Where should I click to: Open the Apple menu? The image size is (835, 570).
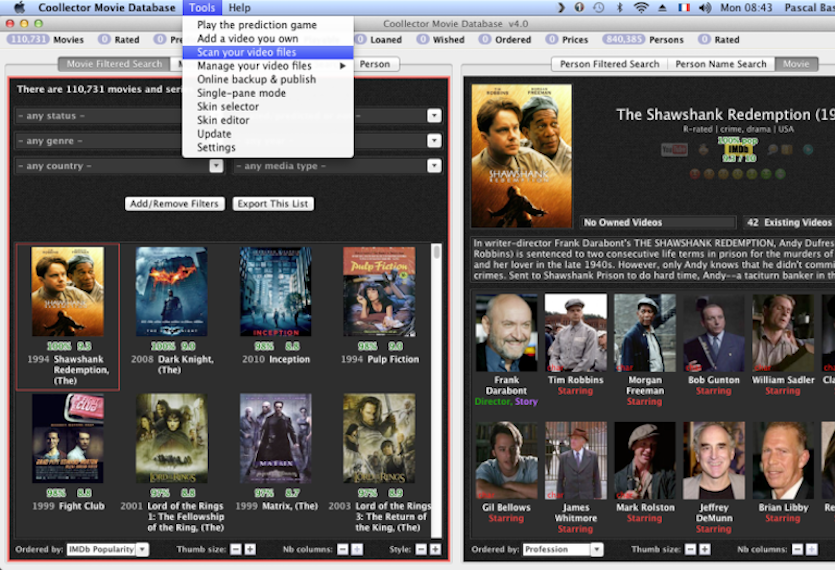tap(19, 7)
